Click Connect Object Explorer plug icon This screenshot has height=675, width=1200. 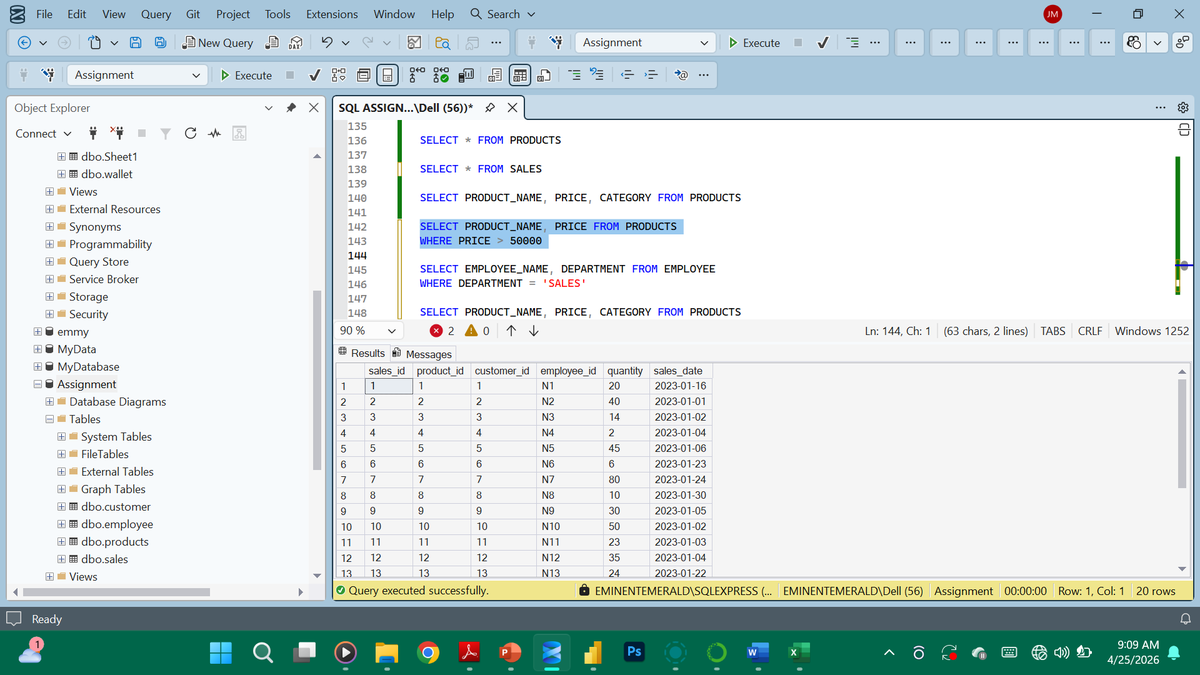click(94, 134)
